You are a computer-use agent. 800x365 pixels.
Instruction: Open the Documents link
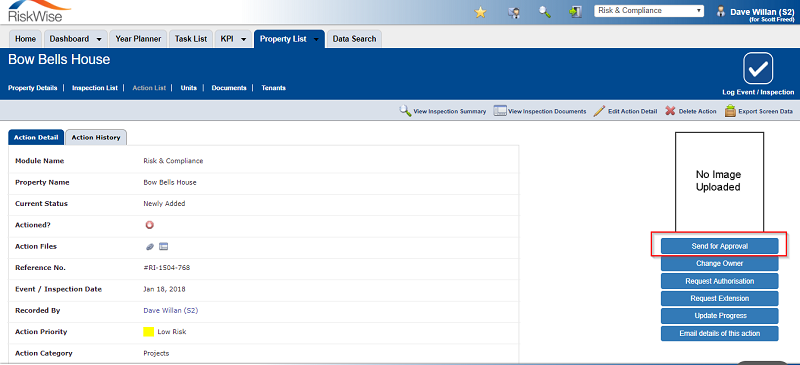[x=229, y=88]
